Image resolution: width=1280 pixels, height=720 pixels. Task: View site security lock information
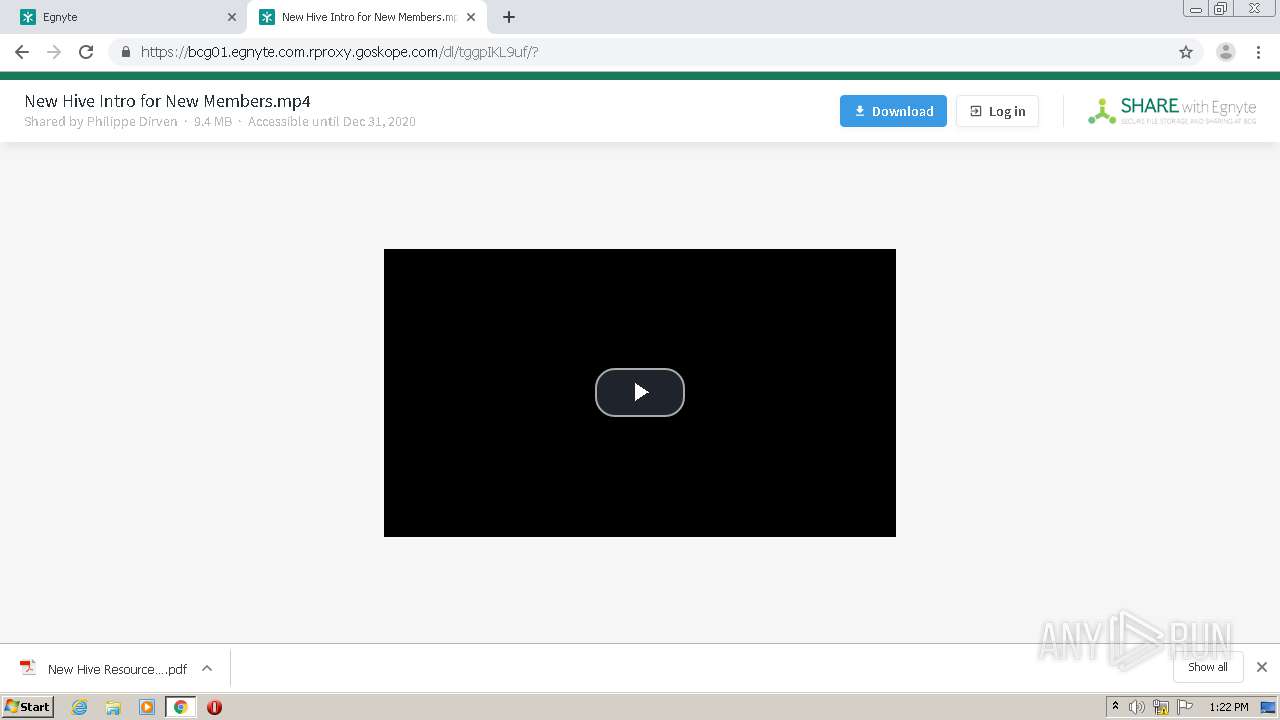pyautogui.click(x=125, y=52)
